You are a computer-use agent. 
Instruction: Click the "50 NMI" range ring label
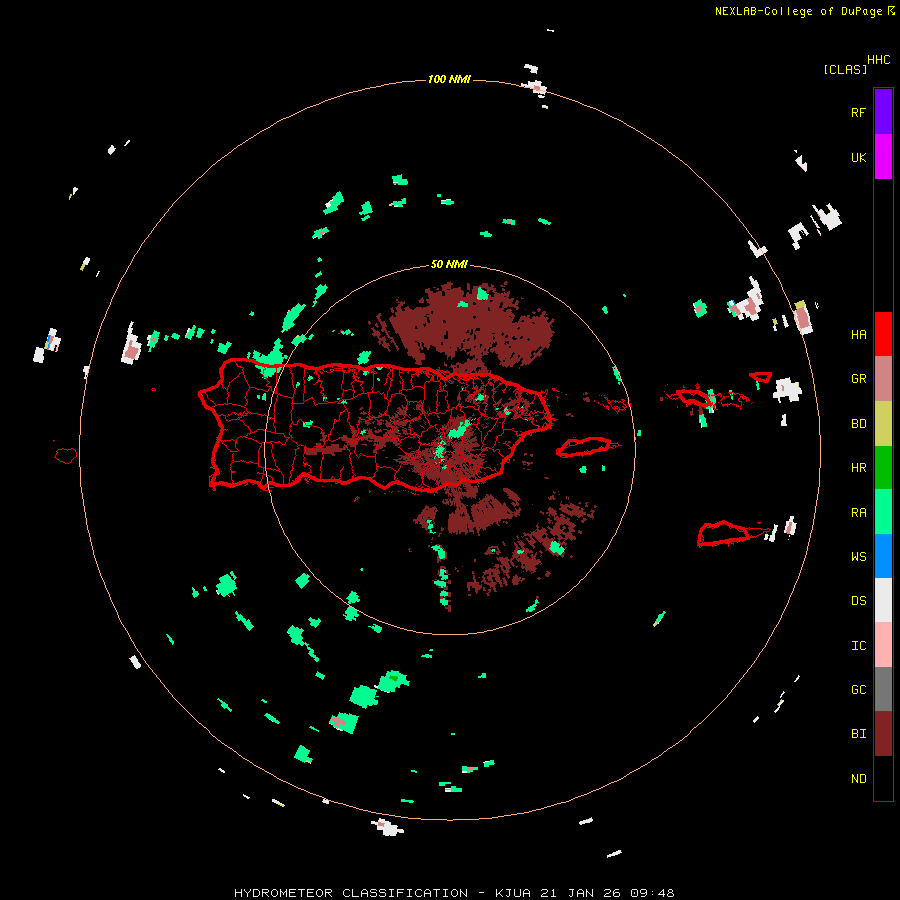pos(449,264)
